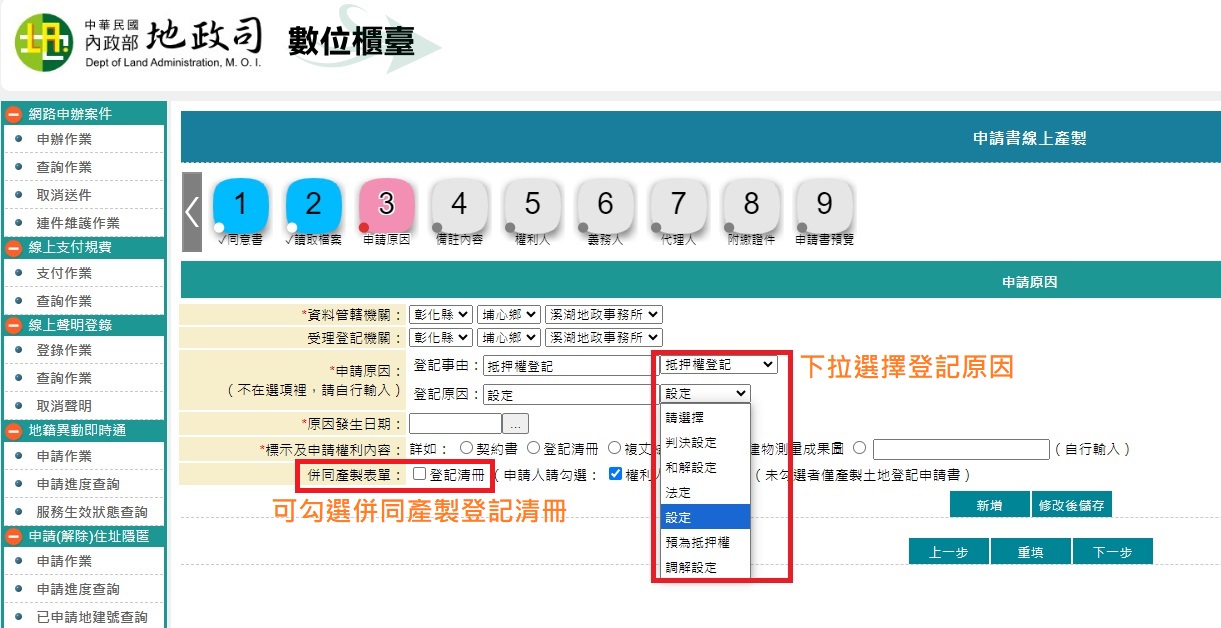Go to step 4 備註內容 icon
Image resolution: width=1221 pixels, height=628 pixels.
point(459,206)
